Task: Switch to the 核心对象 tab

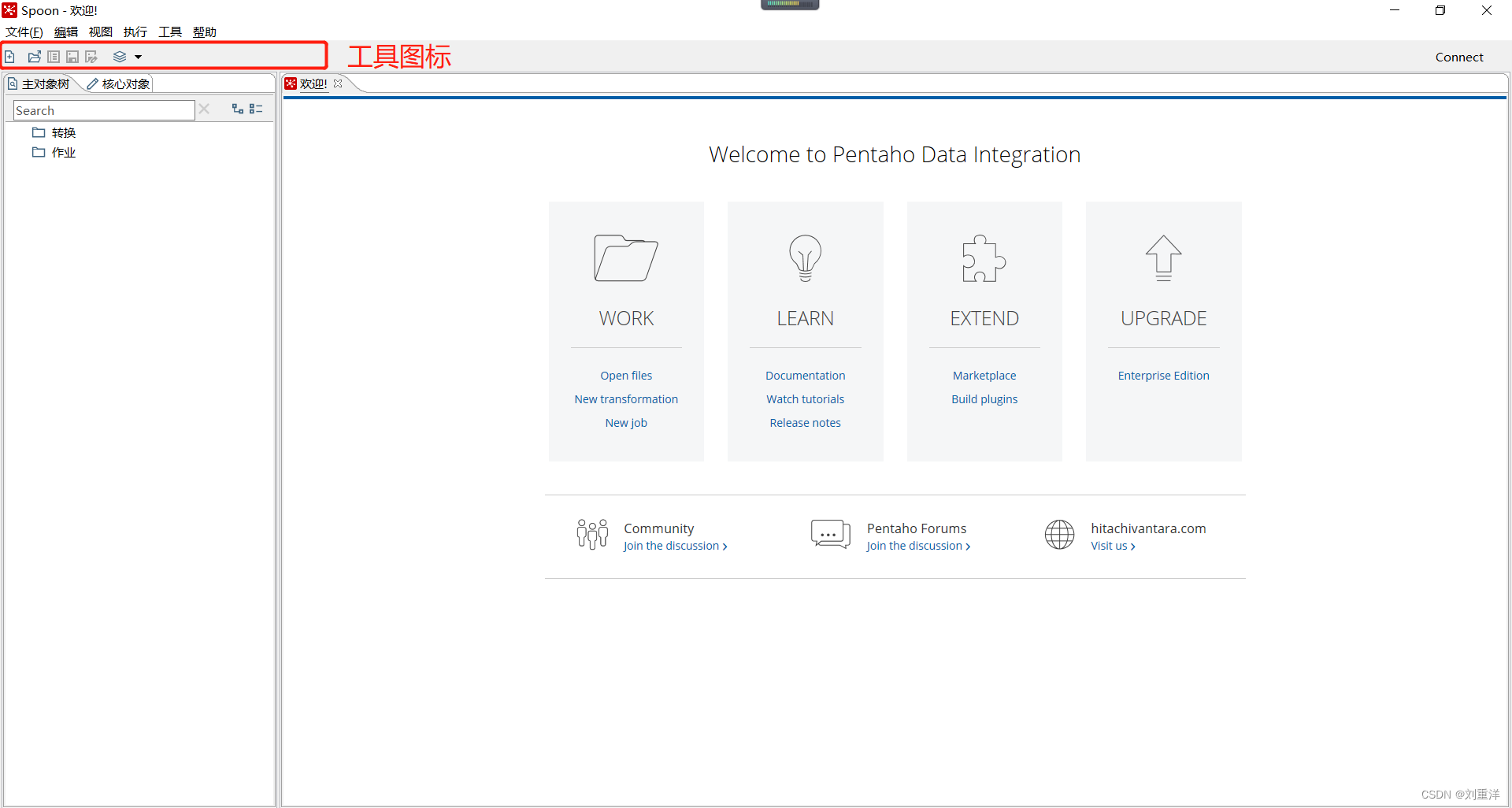Action: [x=118, y=83]
